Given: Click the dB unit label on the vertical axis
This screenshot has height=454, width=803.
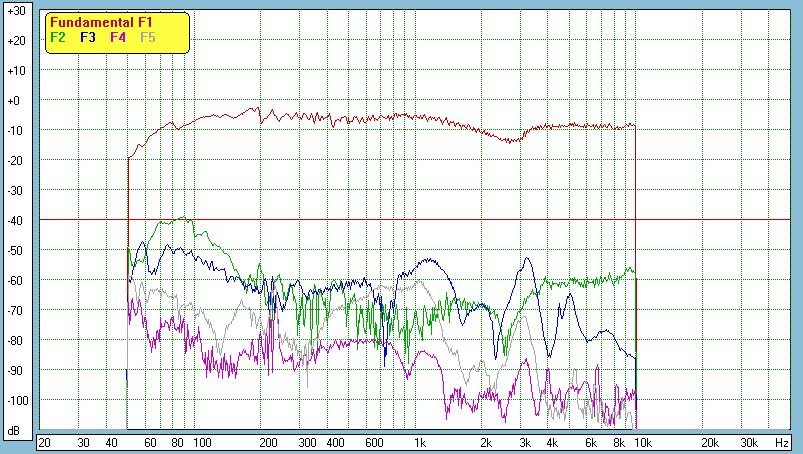Looking at the screenshot, I should tap(15, 431).
